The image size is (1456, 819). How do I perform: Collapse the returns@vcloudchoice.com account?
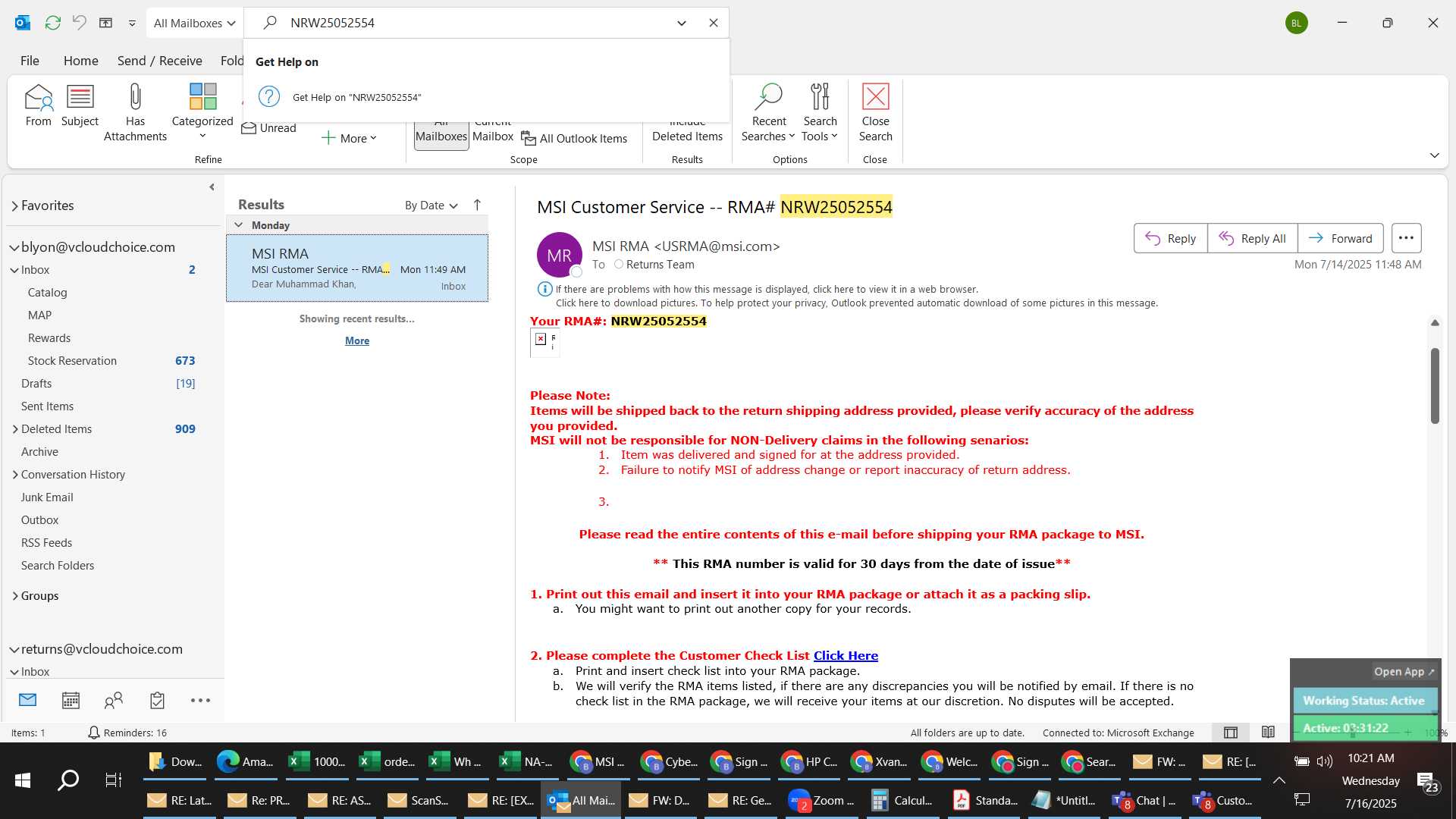[x=14, y=649]
